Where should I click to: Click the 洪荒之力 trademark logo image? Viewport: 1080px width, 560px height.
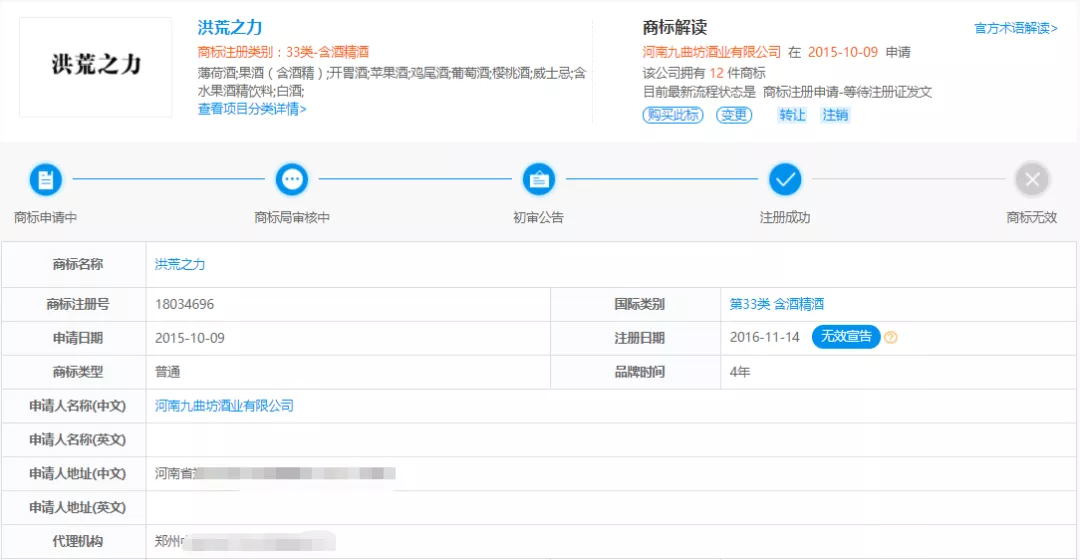[96, 66]
